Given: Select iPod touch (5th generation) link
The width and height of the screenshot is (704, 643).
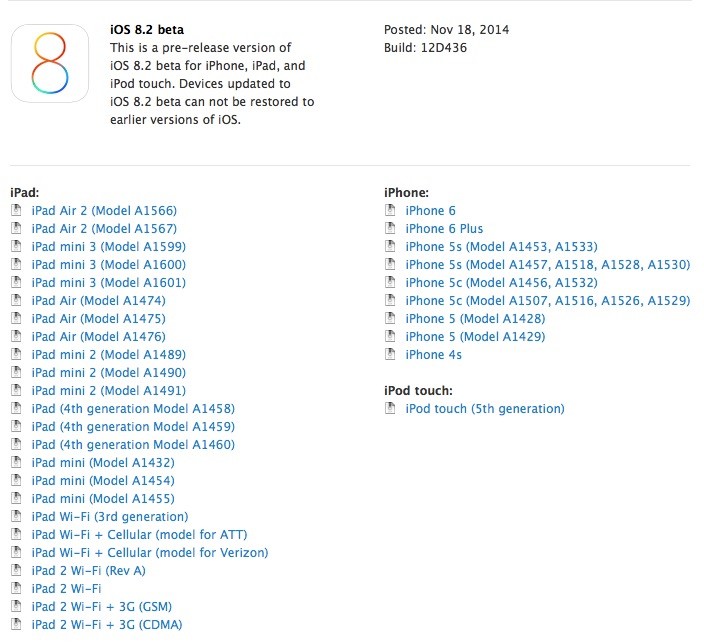Looking at the screenshot, I should coord(485,409).
